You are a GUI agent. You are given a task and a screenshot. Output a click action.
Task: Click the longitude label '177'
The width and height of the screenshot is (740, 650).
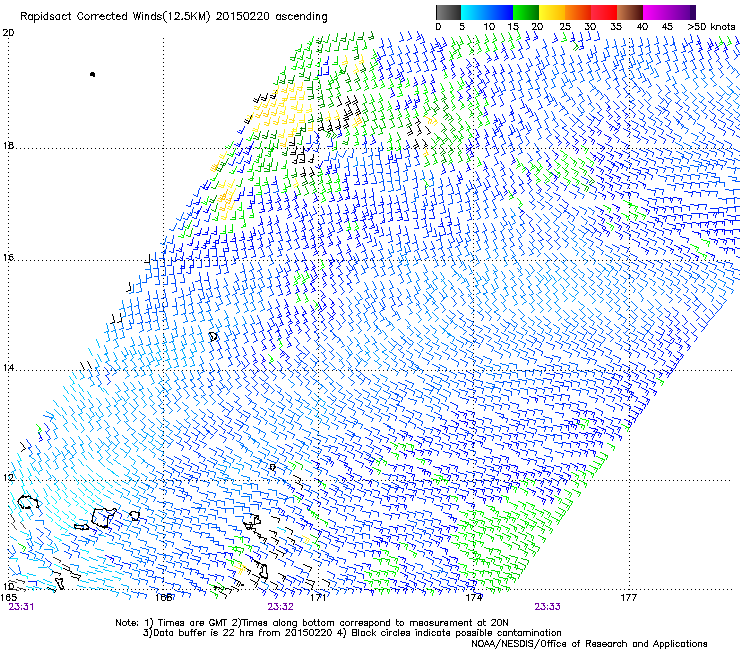[628, 598]
